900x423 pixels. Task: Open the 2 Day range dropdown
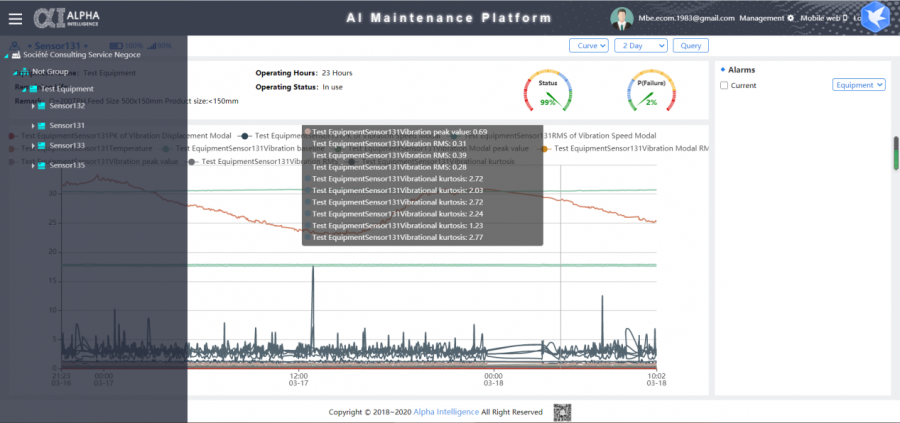(640, 45)
